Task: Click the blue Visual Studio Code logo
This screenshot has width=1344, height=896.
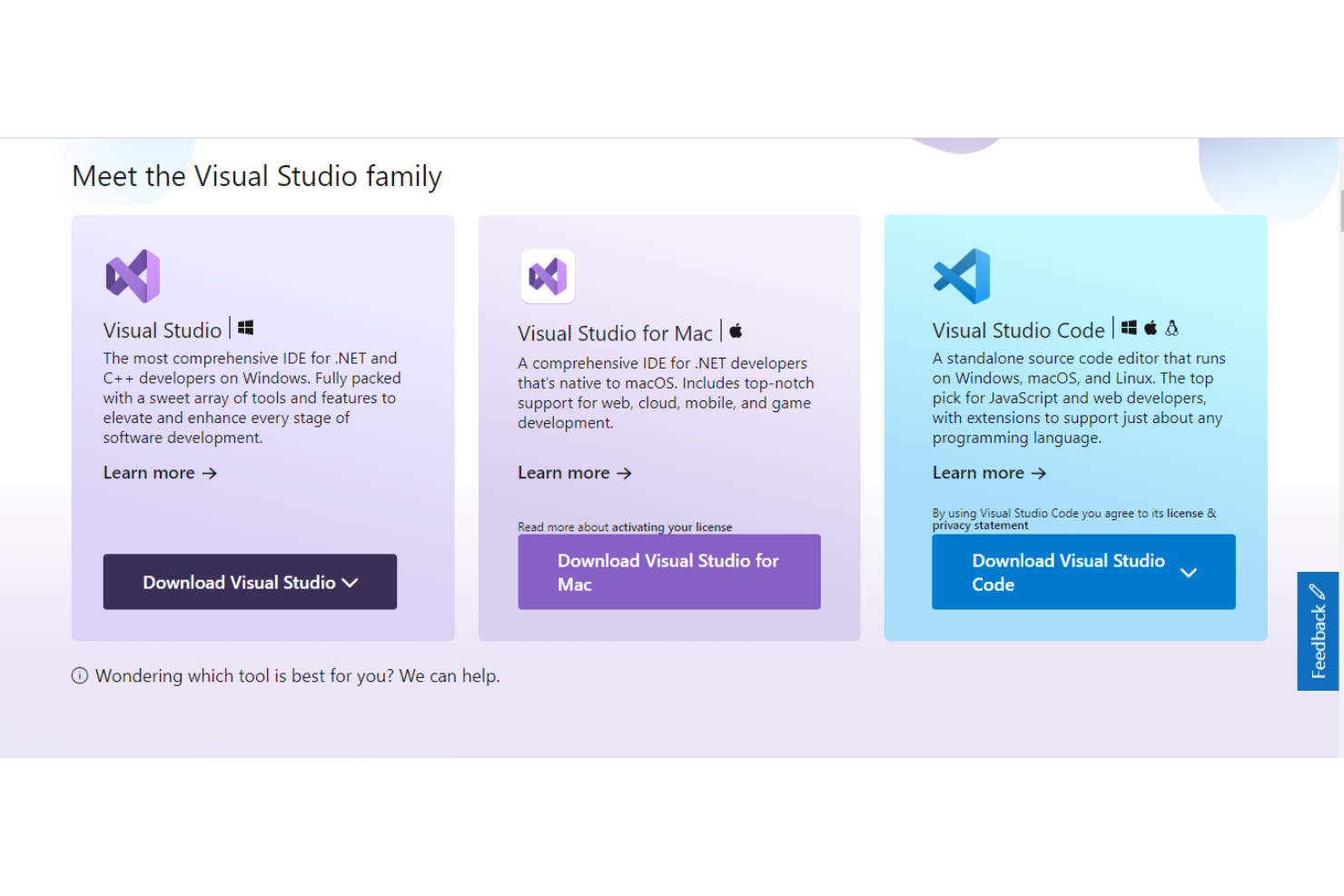Action: (961, 273)
